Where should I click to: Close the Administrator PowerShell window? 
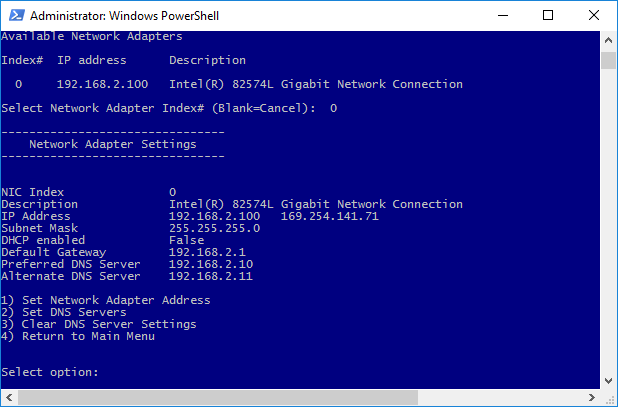pyautogui.click(x=594, y=15)
